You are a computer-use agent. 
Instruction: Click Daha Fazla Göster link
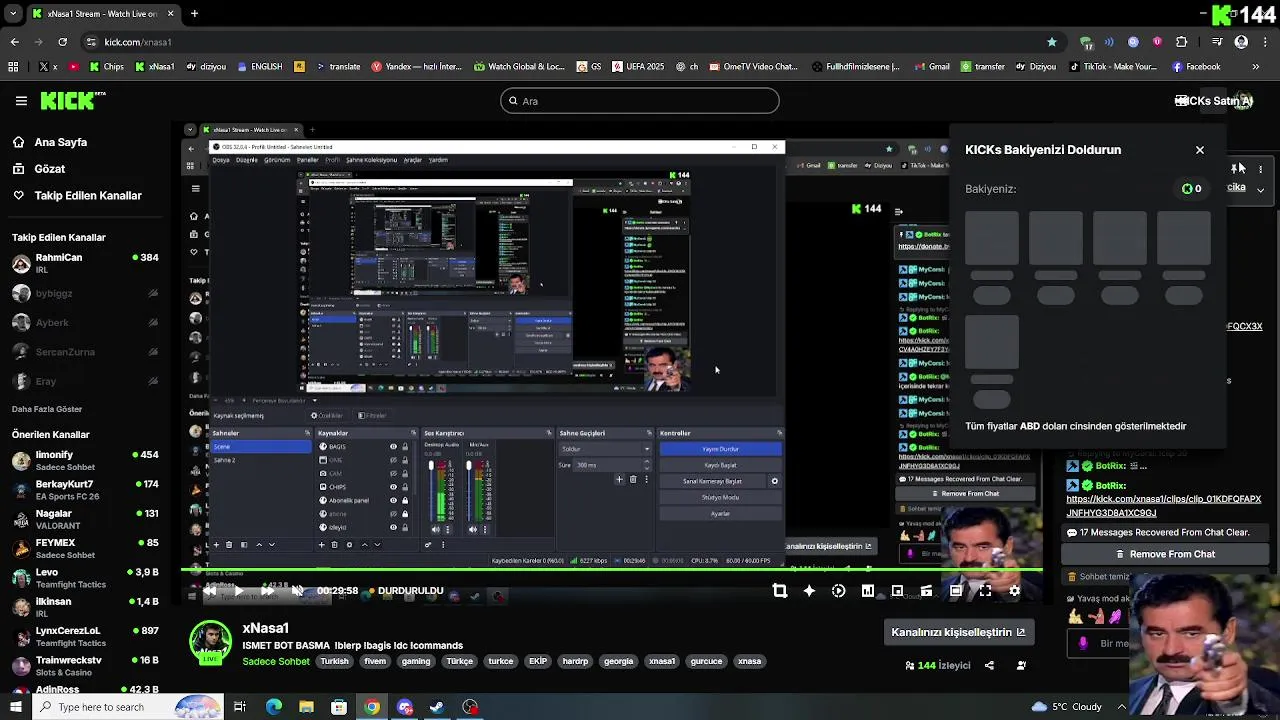(x=47, y=409)
